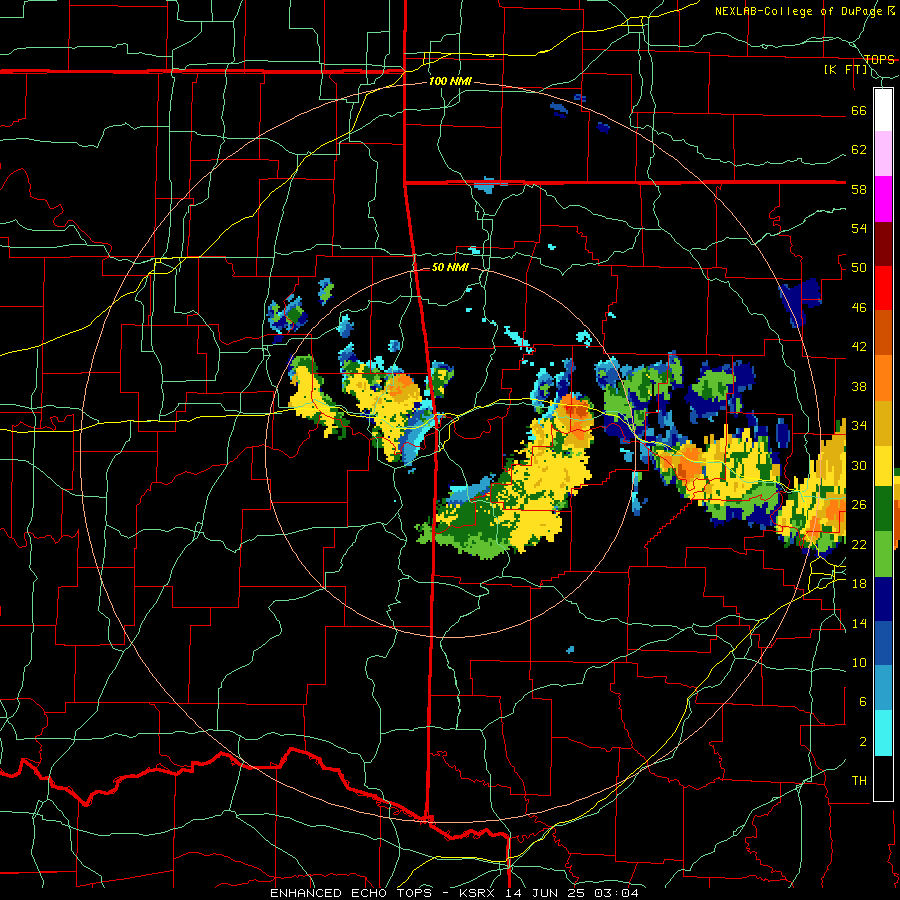Click the 'ENHANCED ECHO TOPS' product title

pyautogui.click(x=354, y=893)
